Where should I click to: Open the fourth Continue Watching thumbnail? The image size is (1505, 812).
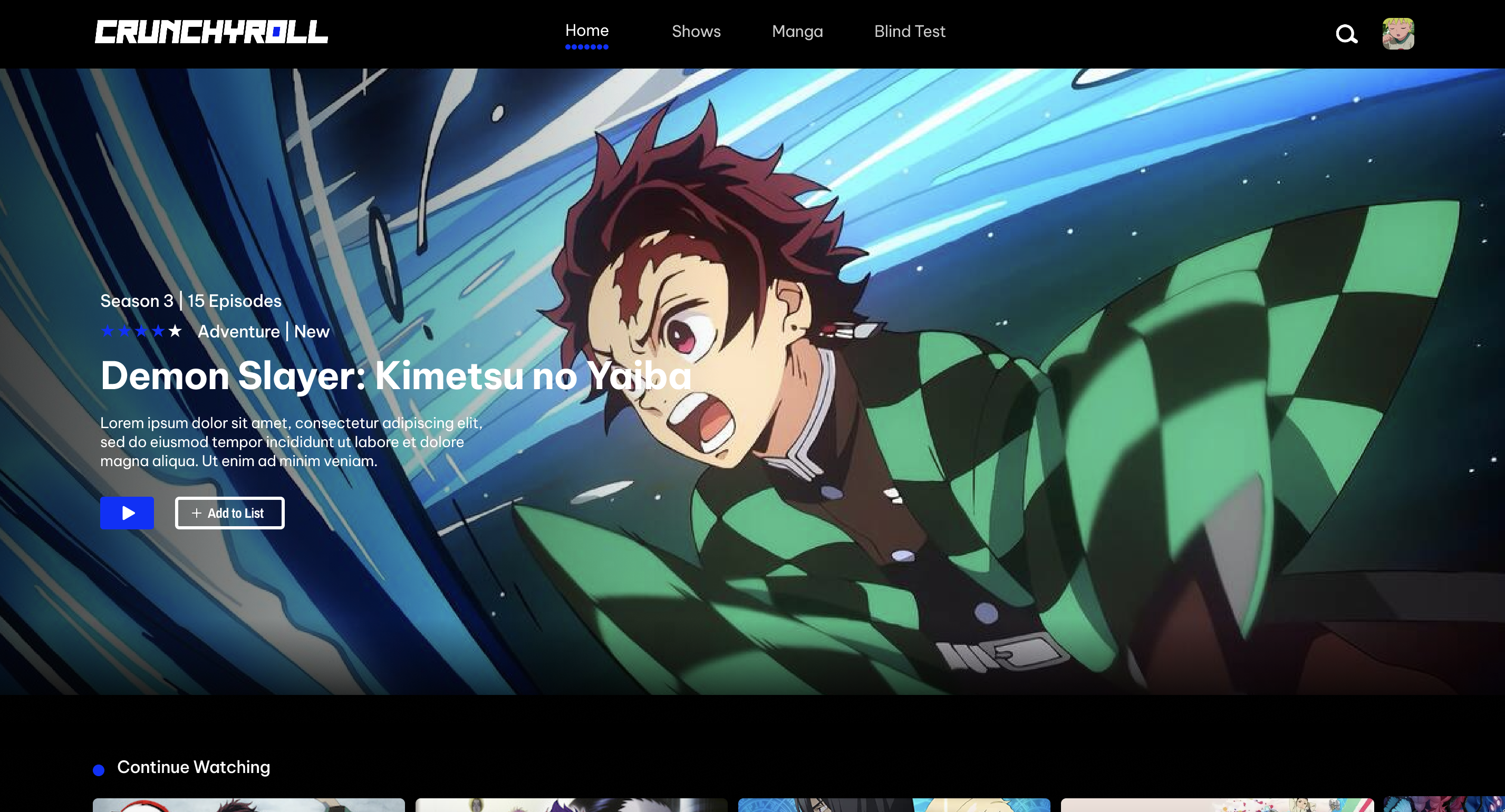1217,805
